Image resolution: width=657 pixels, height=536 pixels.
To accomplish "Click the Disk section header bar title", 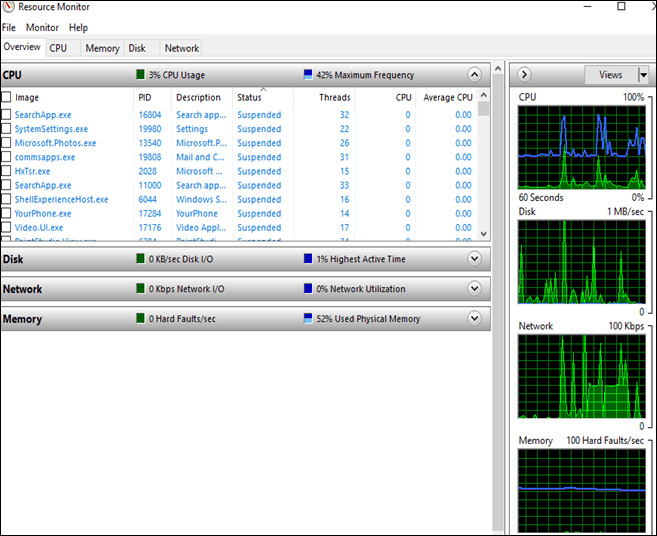I will pyautogui.click(x=13, y=259).
